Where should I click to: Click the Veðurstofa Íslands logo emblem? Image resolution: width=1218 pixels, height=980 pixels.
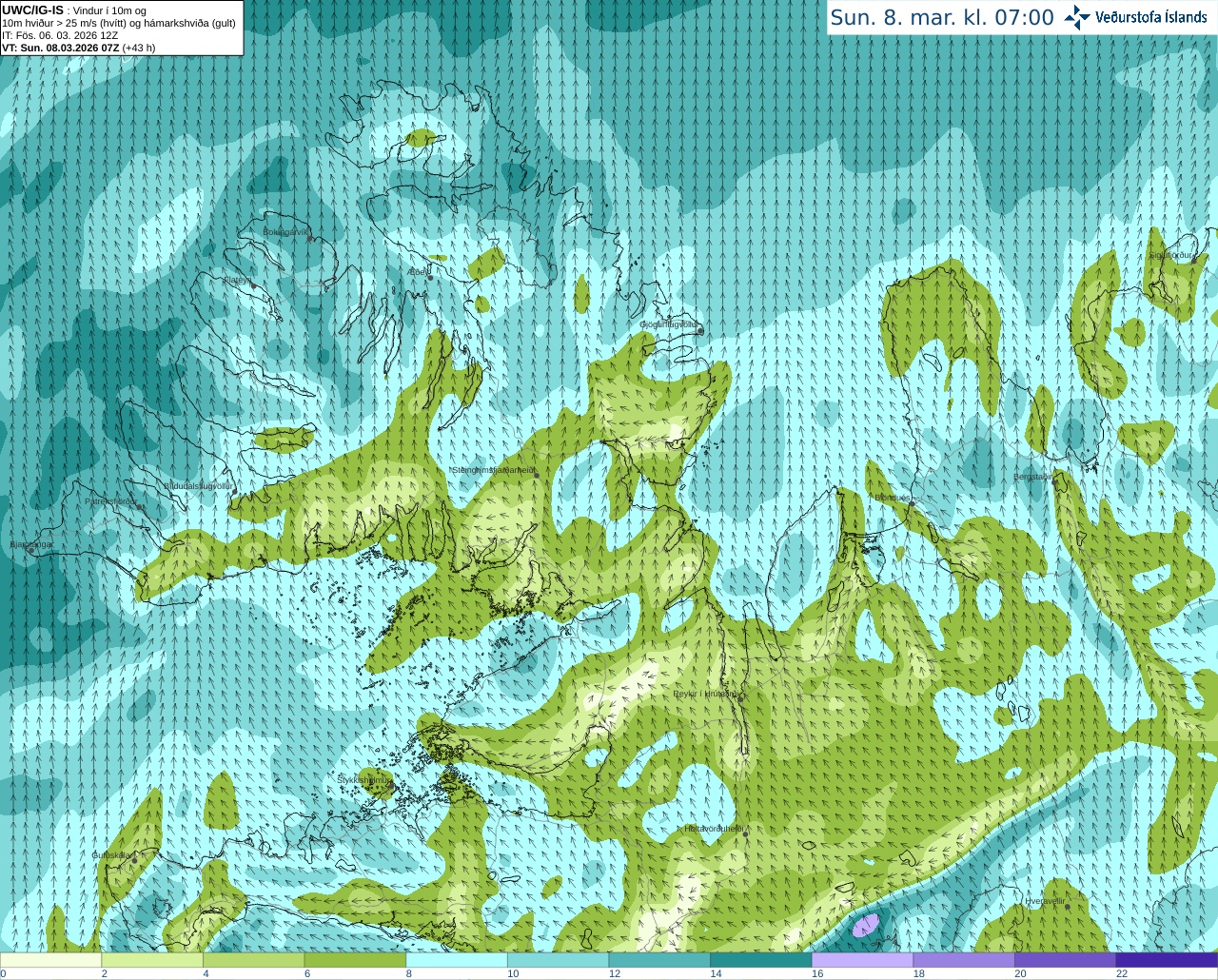(1077, 17)
